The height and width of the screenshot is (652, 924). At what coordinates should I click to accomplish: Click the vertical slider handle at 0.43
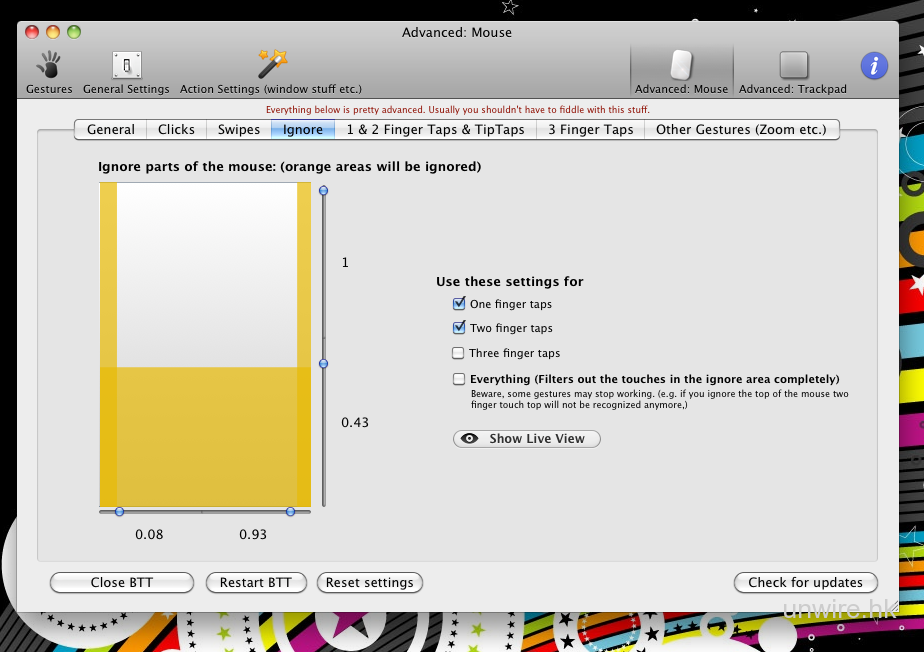pos(323,364)
